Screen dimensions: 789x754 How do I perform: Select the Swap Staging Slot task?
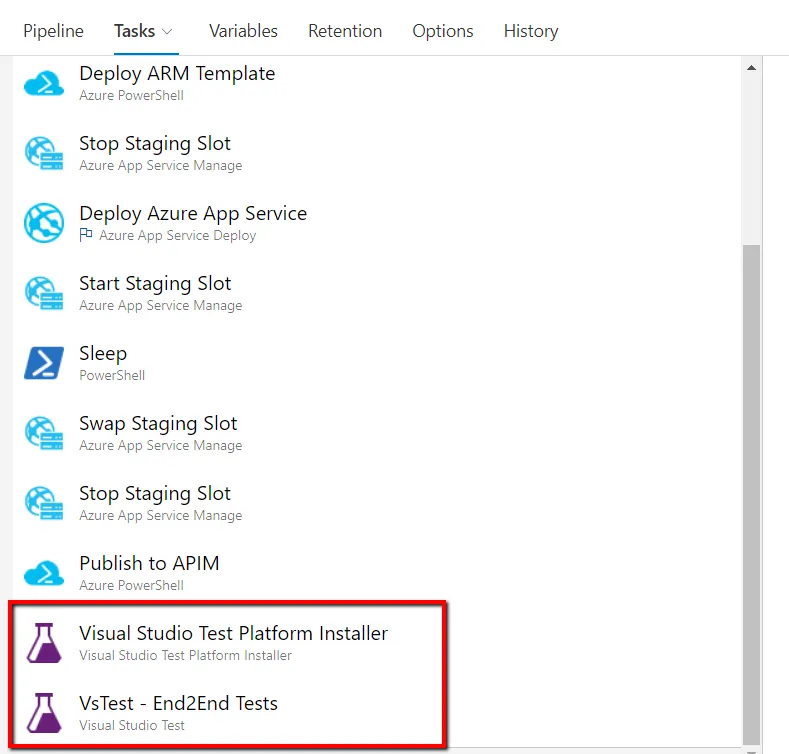pyautogui.click(x=377, y=433)
